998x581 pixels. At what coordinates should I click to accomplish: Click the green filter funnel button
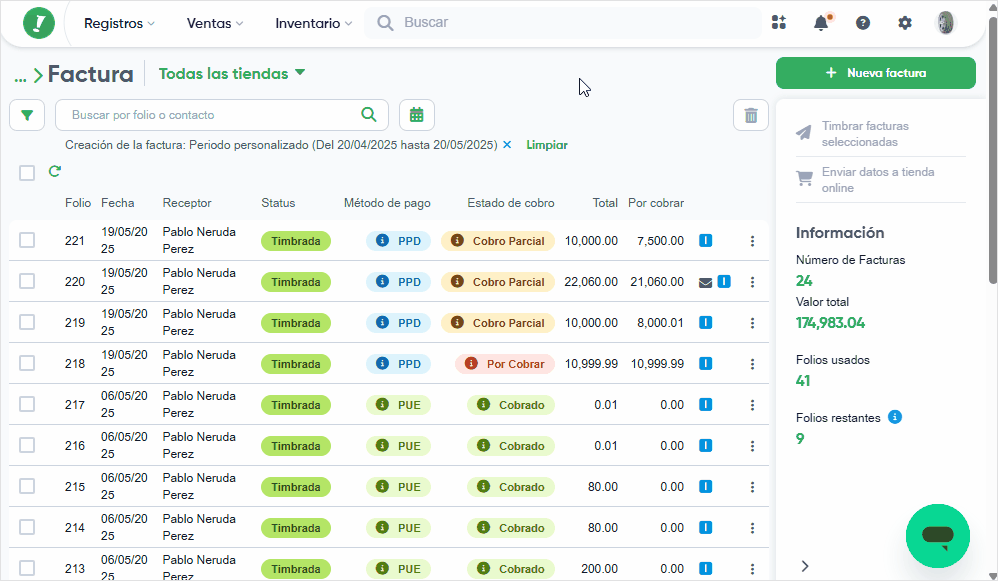click(x=27, y=115)
